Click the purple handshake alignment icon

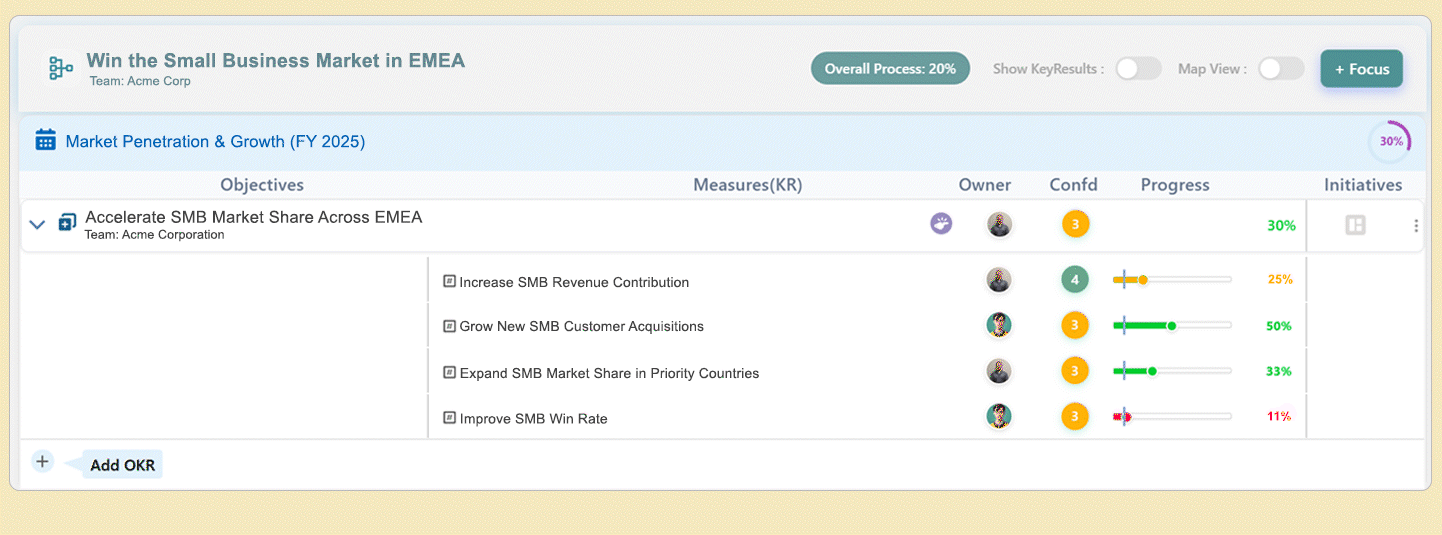pyautogui.click(x=941, y=224)
